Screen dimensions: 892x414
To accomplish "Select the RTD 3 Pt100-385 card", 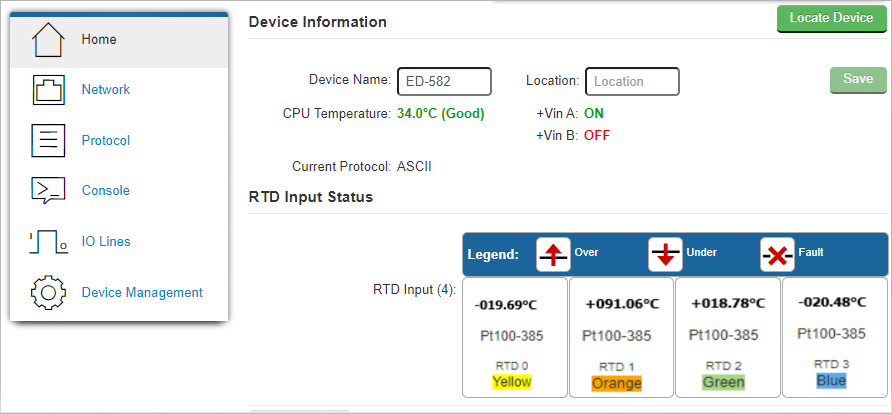I will [x=832, y=335].
